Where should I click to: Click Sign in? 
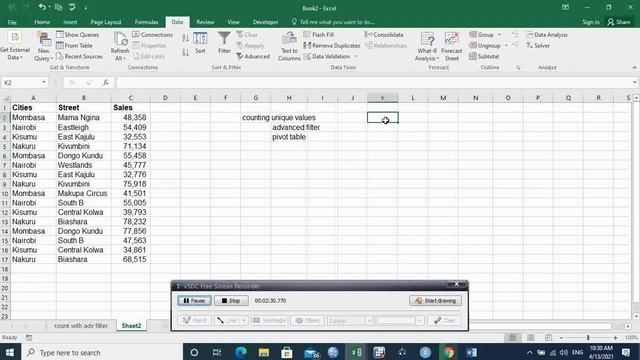[591, 22]
